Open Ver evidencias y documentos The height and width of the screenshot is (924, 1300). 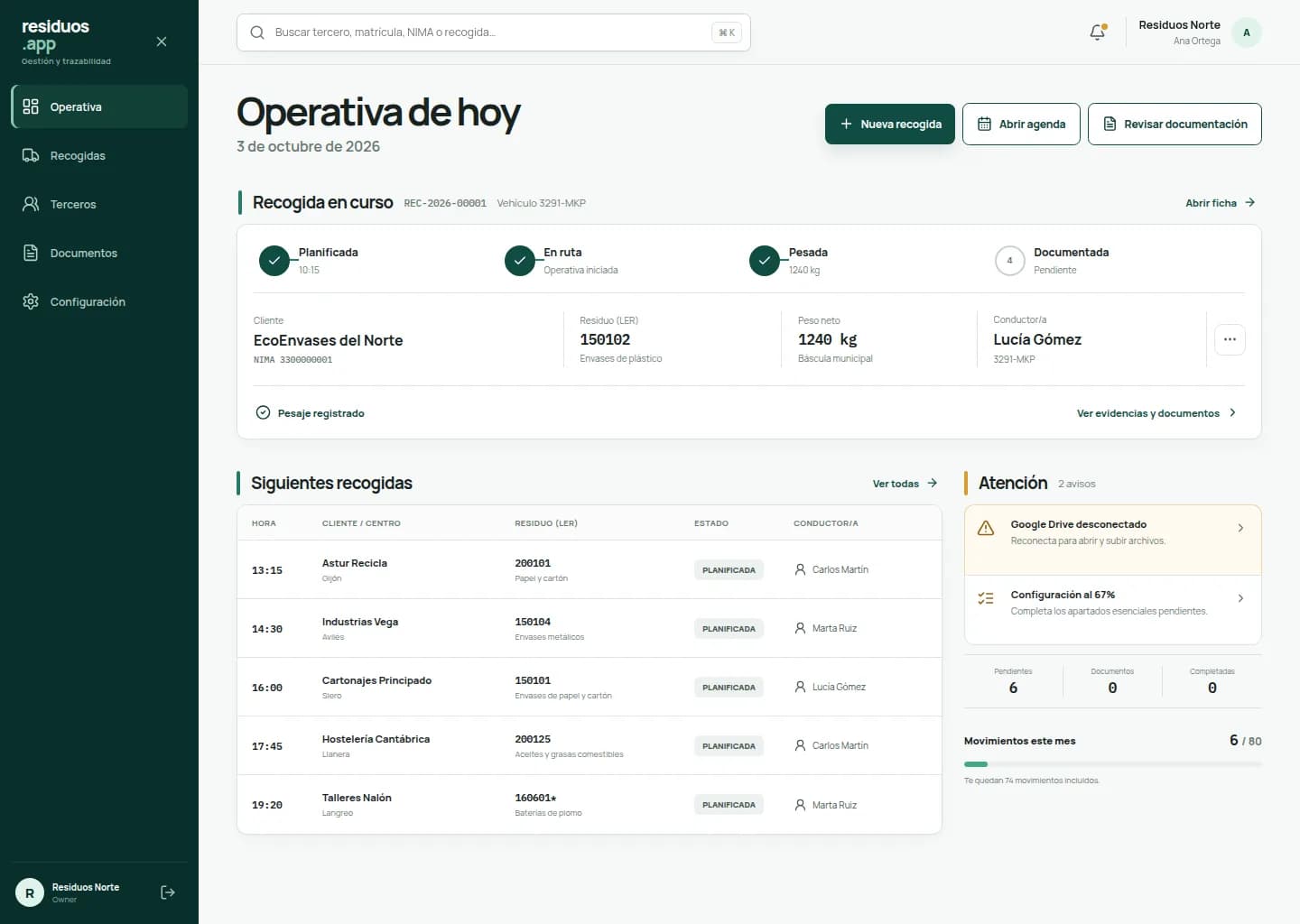tap(1156, 413)
